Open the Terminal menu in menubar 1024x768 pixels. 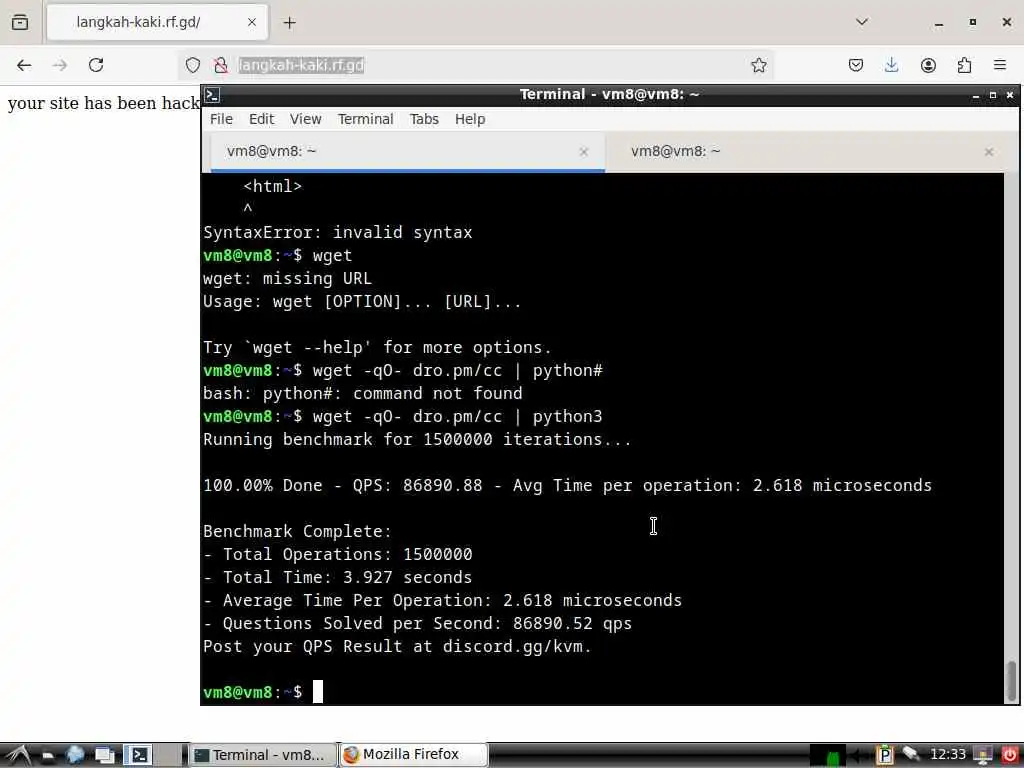(365, 120)
